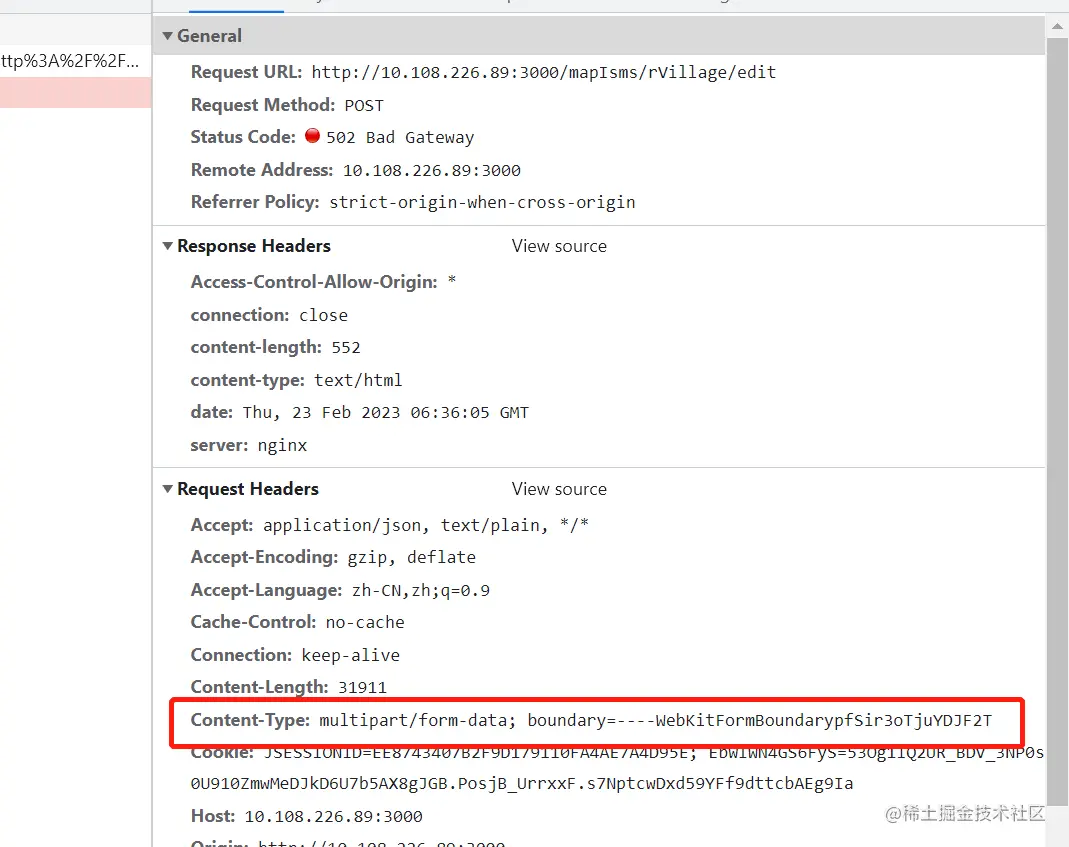Click the Content-Type multipart/form-data boundary value
The image size is (1069, 847).
(x=655, y=721)
